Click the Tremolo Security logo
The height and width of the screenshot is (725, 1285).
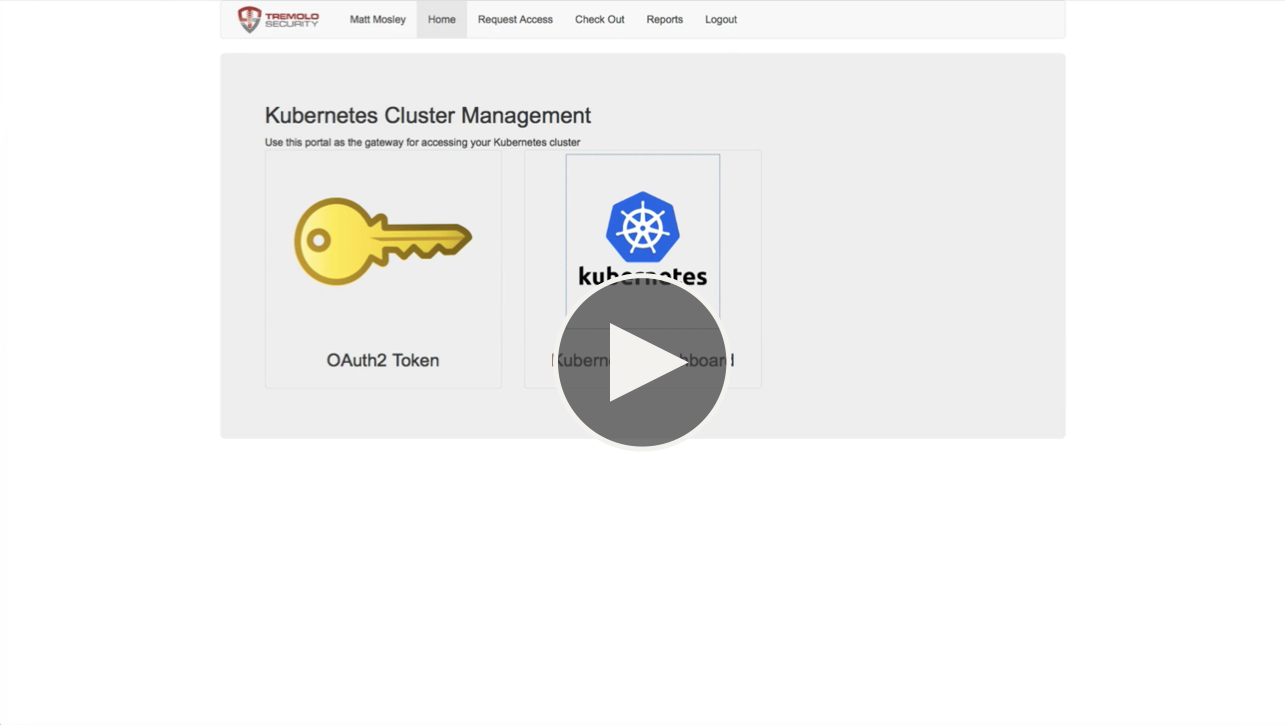pyautogui.click(x=278, y=19)
